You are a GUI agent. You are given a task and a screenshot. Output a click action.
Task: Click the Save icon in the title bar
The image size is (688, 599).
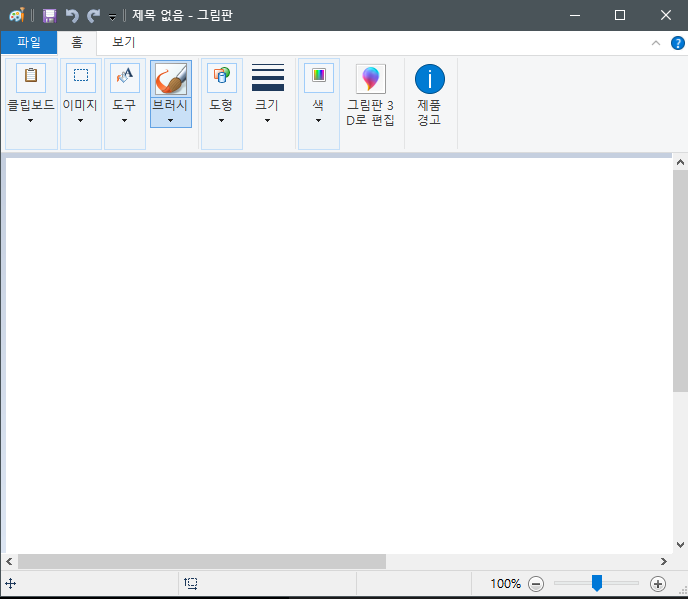49,16
